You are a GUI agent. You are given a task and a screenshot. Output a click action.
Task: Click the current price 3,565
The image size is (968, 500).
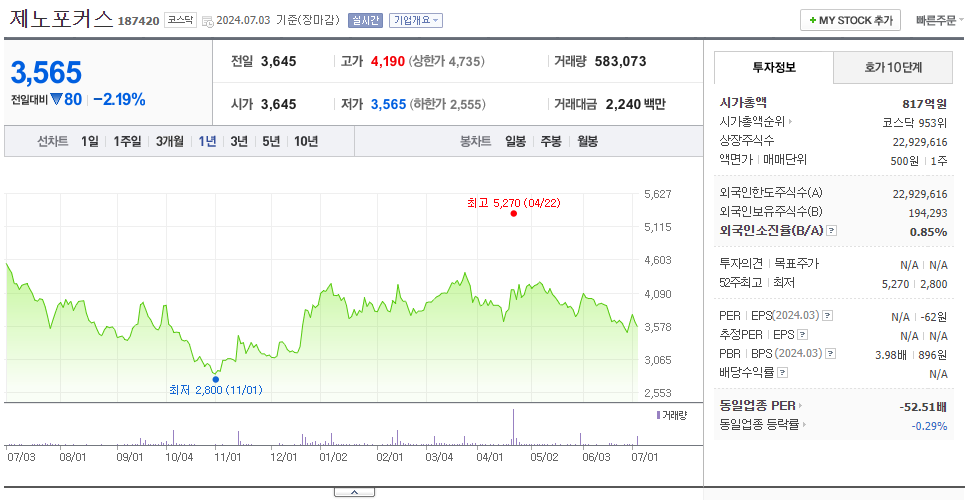tap(46, 73)
